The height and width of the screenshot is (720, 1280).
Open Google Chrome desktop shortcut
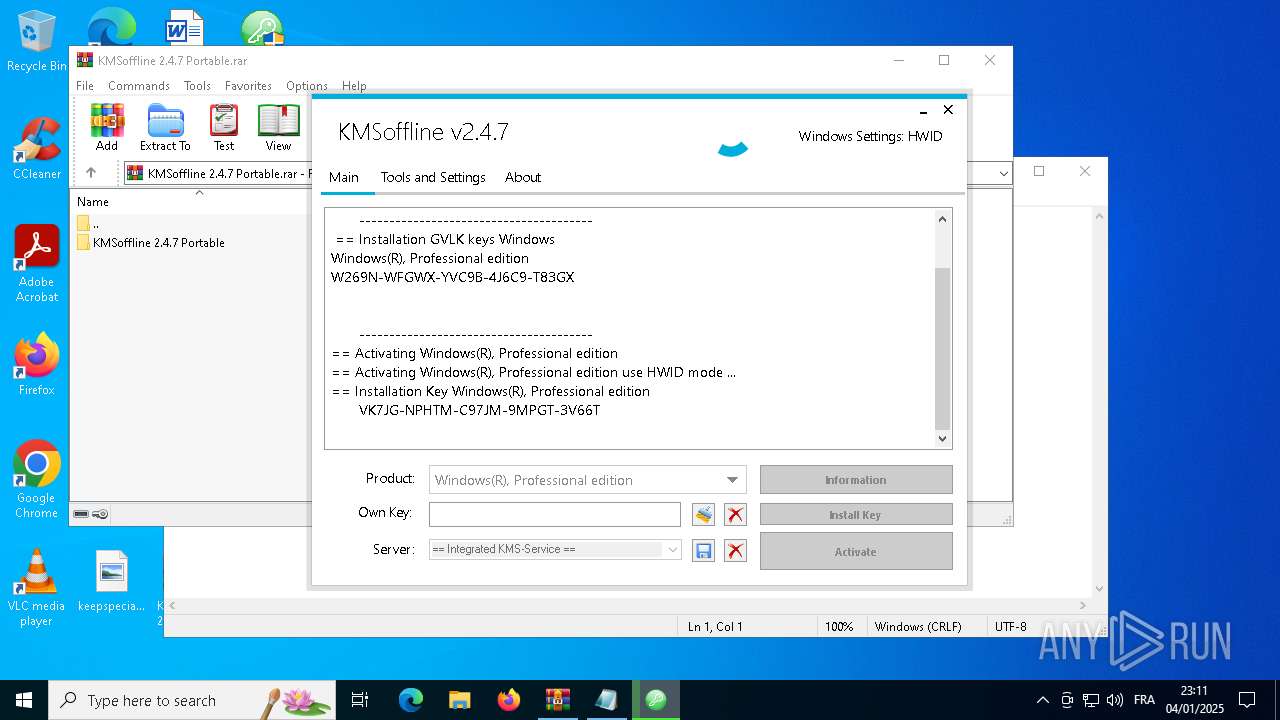36,480
